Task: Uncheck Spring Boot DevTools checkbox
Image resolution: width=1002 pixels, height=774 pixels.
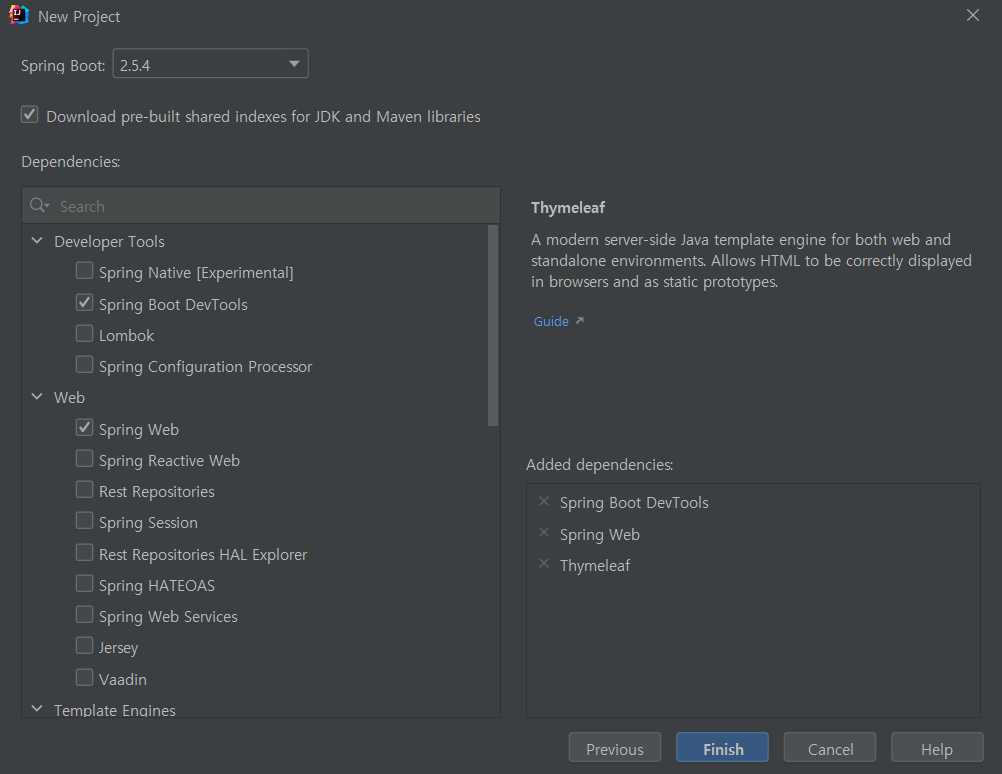Action: (x=84, y=302)
